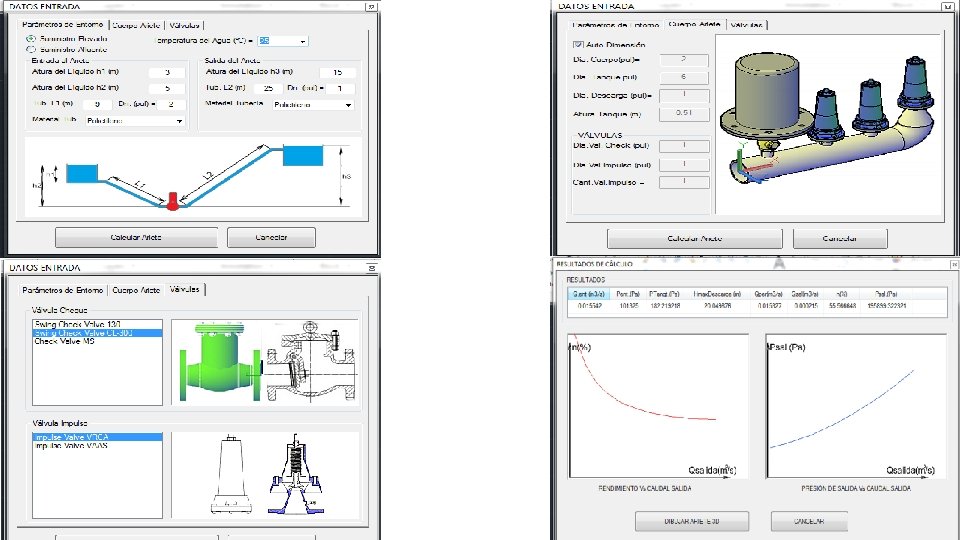Click the Cant. Val. Impulso field
The width and height of the screenshot is (960, 540).
(x=684, y=182)
